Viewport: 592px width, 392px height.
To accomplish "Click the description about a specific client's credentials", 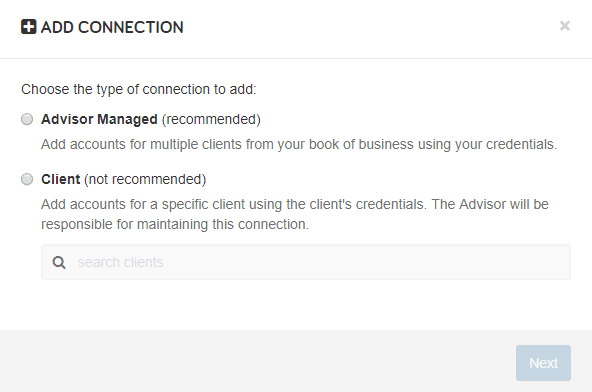I will pos(295,214).
